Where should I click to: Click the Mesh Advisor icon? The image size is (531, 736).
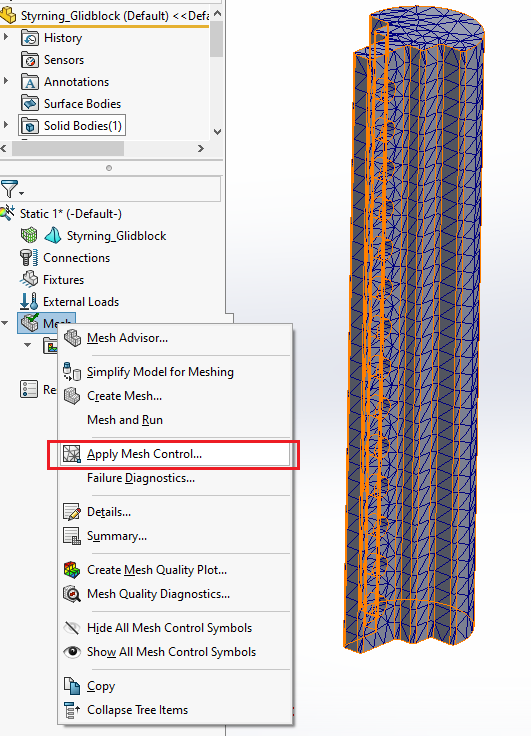tap(72, 338)
